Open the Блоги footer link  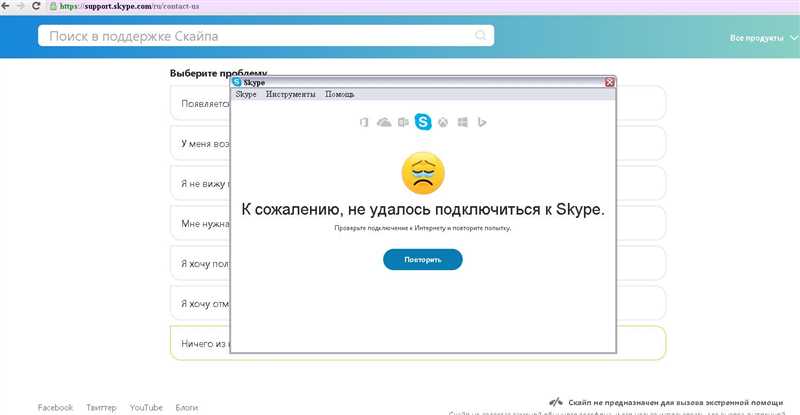tap(187, 407)
